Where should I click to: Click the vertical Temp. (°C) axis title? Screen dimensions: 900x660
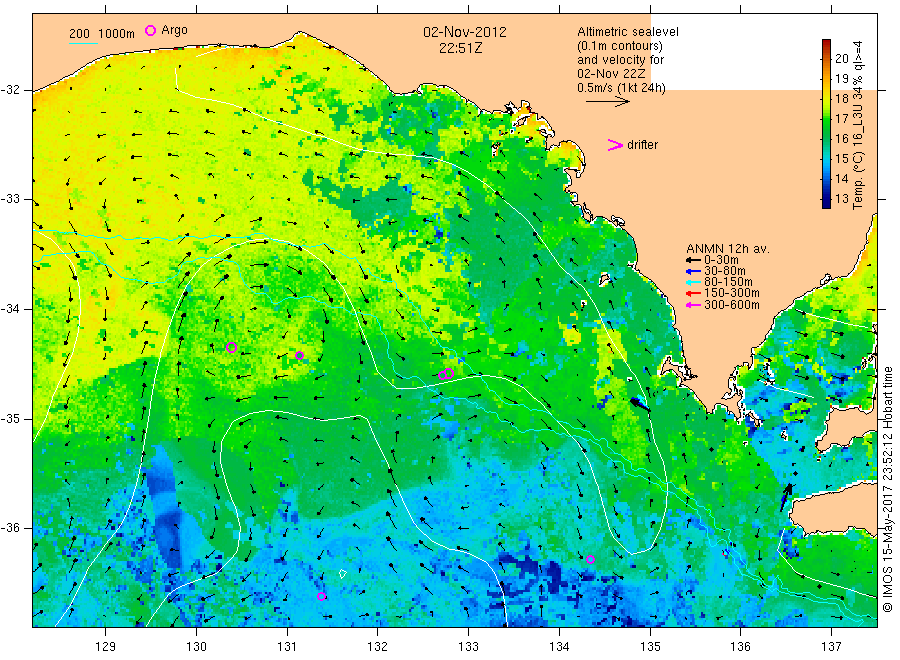[858, 125]
